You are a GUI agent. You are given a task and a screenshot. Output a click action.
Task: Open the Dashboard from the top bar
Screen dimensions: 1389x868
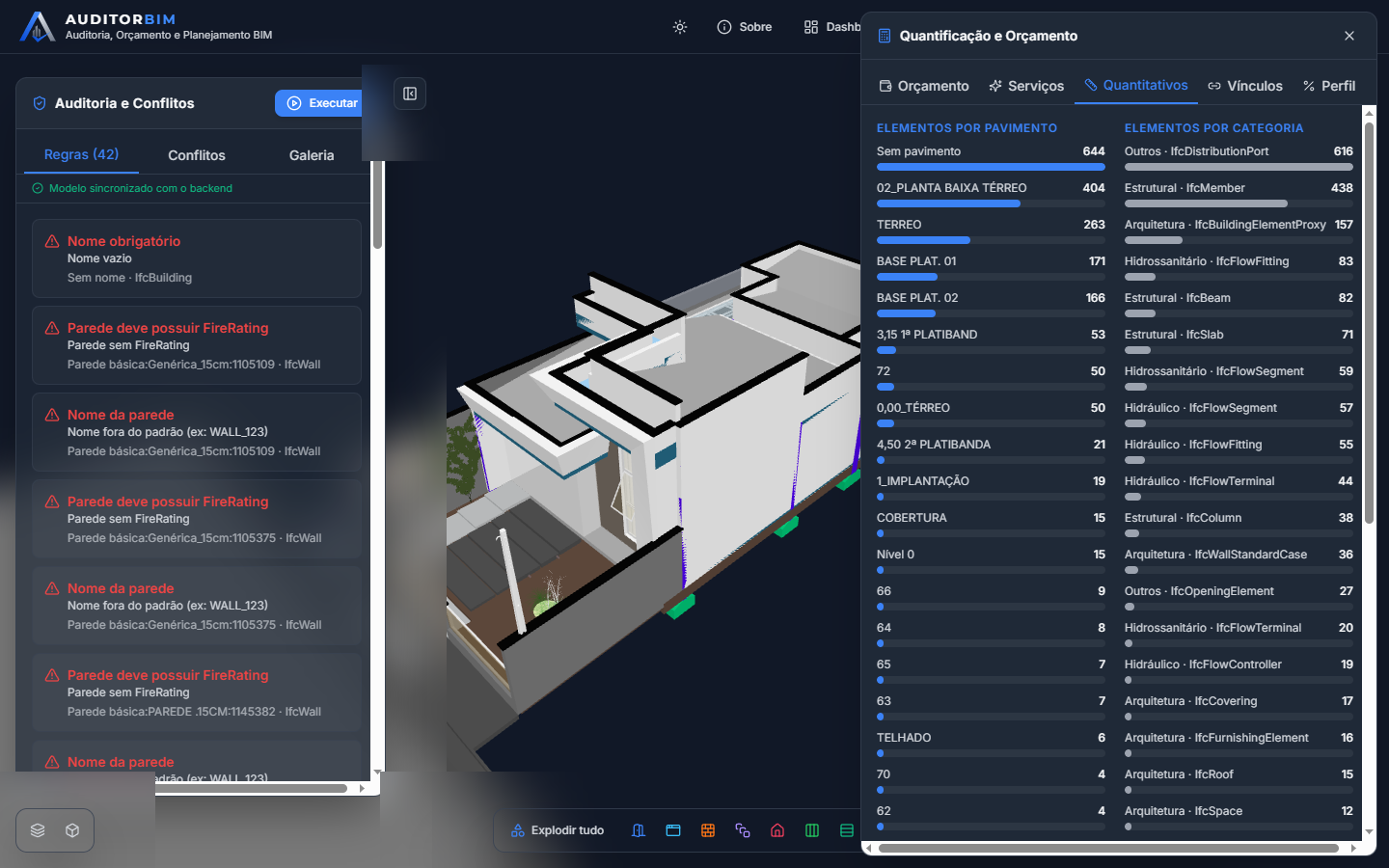831,27
